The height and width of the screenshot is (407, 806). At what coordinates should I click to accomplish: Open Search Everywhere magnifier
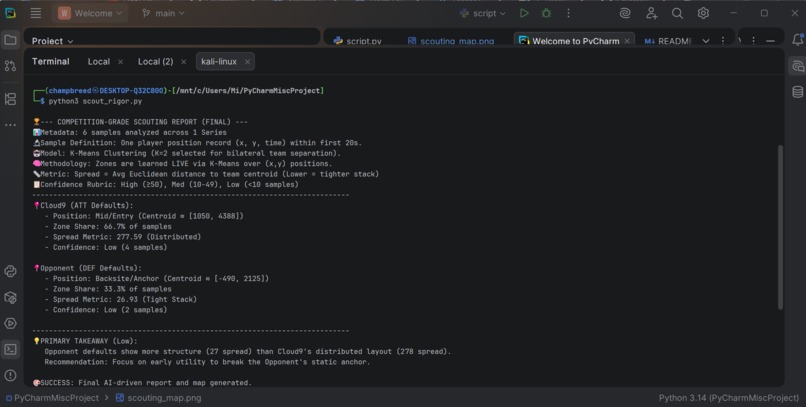pyautogui.click(x=677, y=13)
